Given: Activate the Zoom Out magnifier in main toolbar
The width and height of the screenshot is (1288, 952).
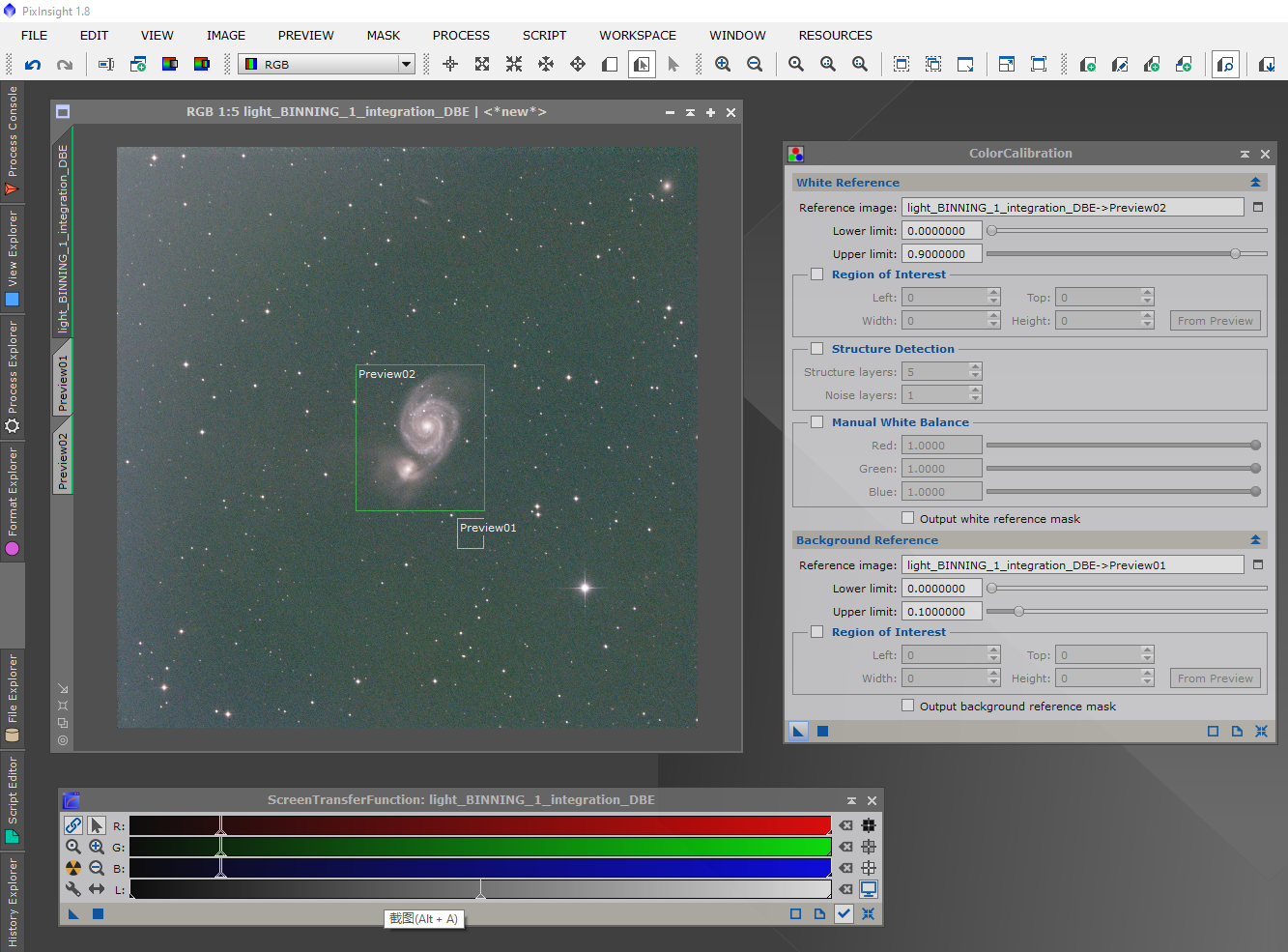Looking at the screenshot, I should 755,65.
